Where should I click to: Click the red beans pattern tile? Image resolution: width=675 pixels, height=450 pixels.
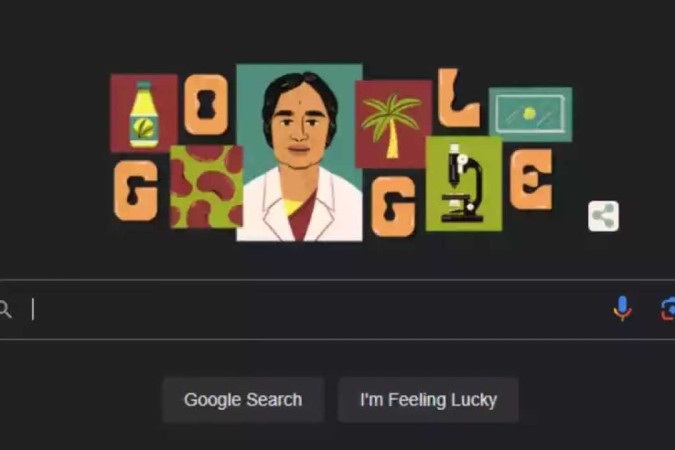207,186
